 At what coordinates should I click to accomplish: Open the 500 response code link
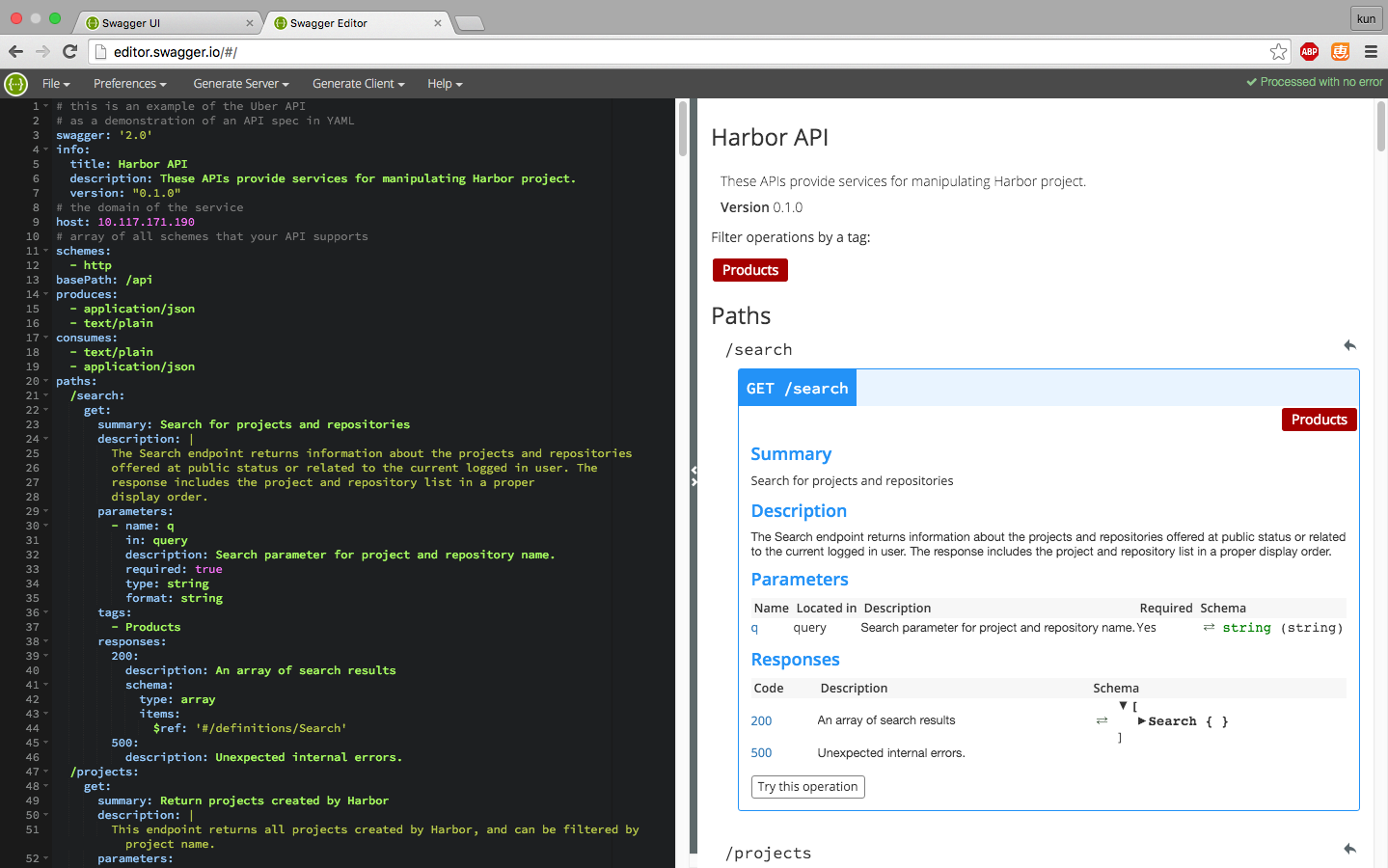(762, 752)
